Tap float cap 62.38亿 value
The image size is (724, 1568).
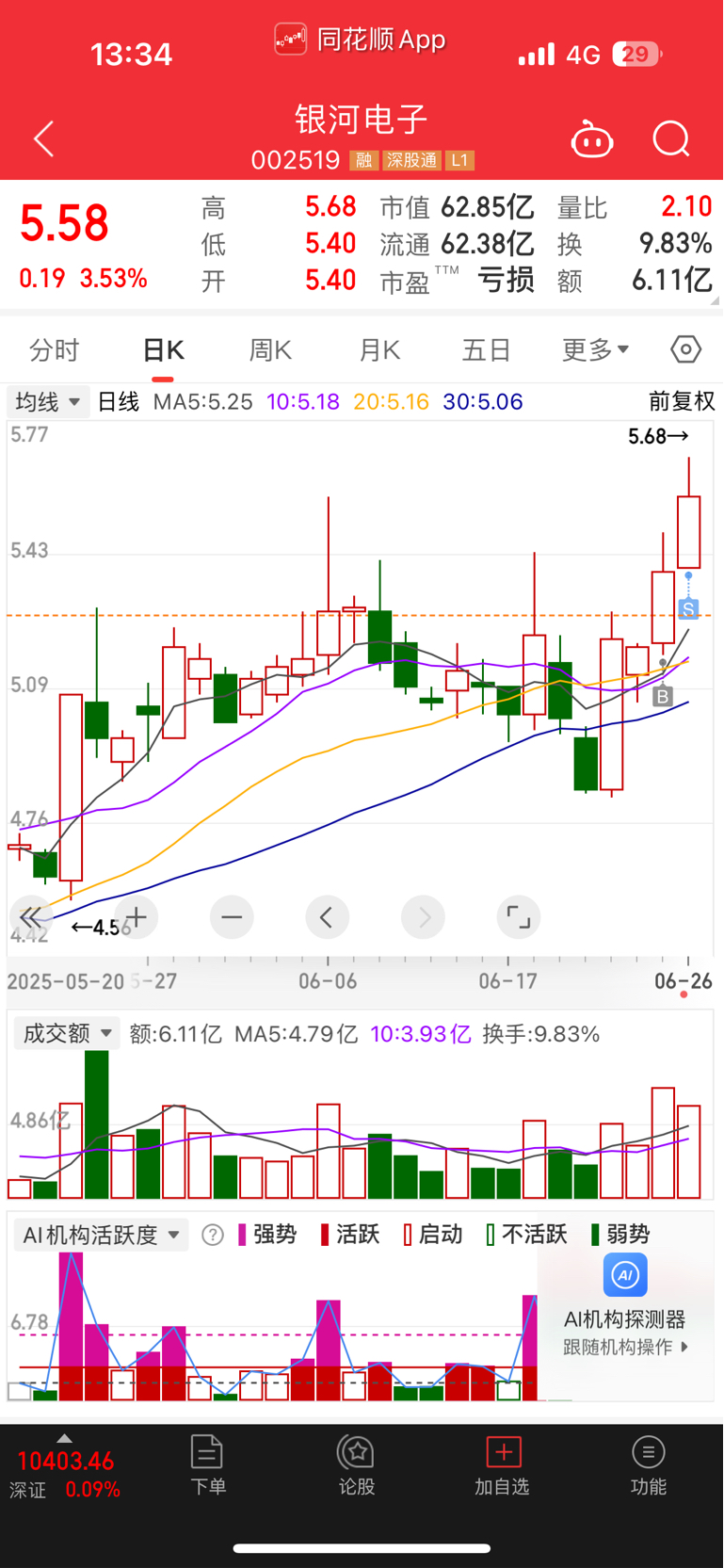pos(488,244)
